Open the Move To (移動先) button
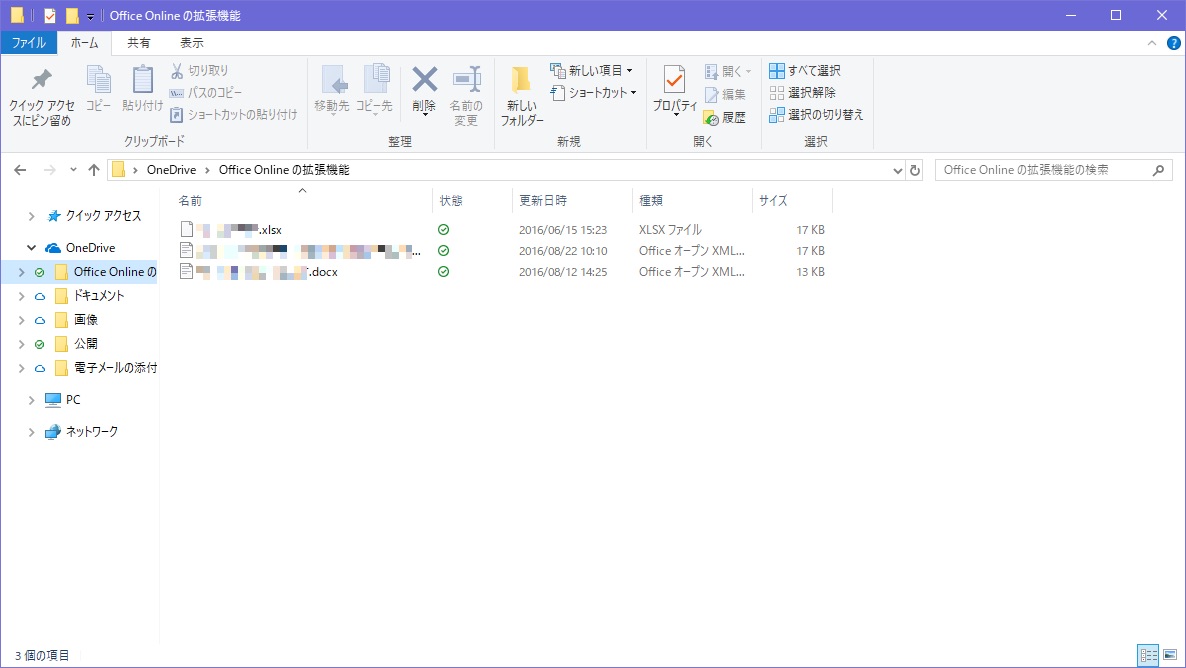This screenshot has height=668, width=1186. point(332,89)
